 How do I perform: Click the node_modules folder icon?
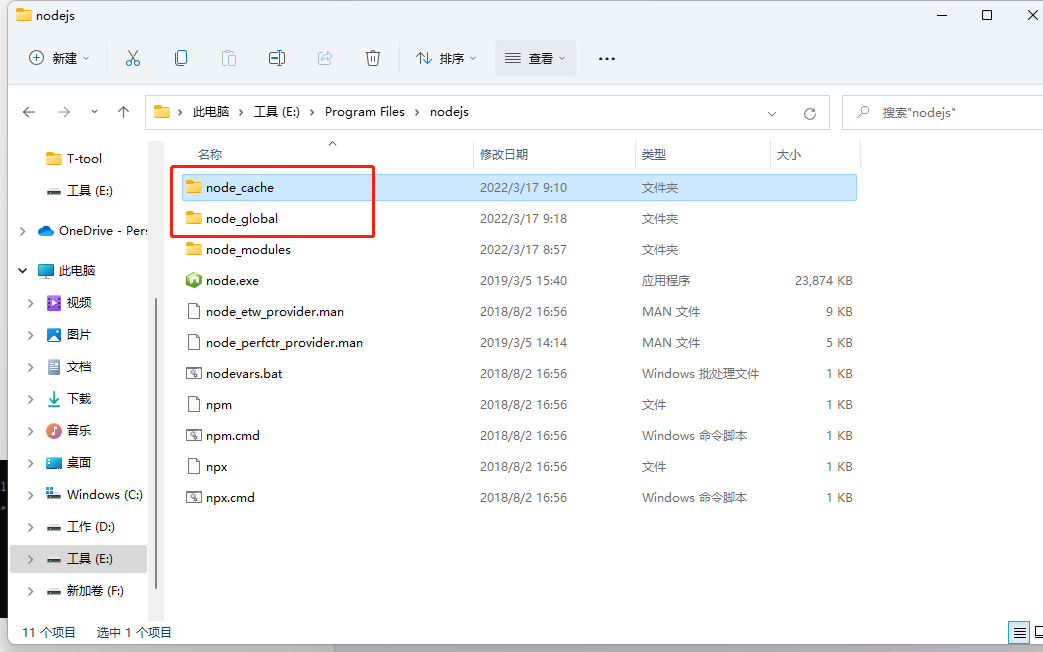point(194,249)
